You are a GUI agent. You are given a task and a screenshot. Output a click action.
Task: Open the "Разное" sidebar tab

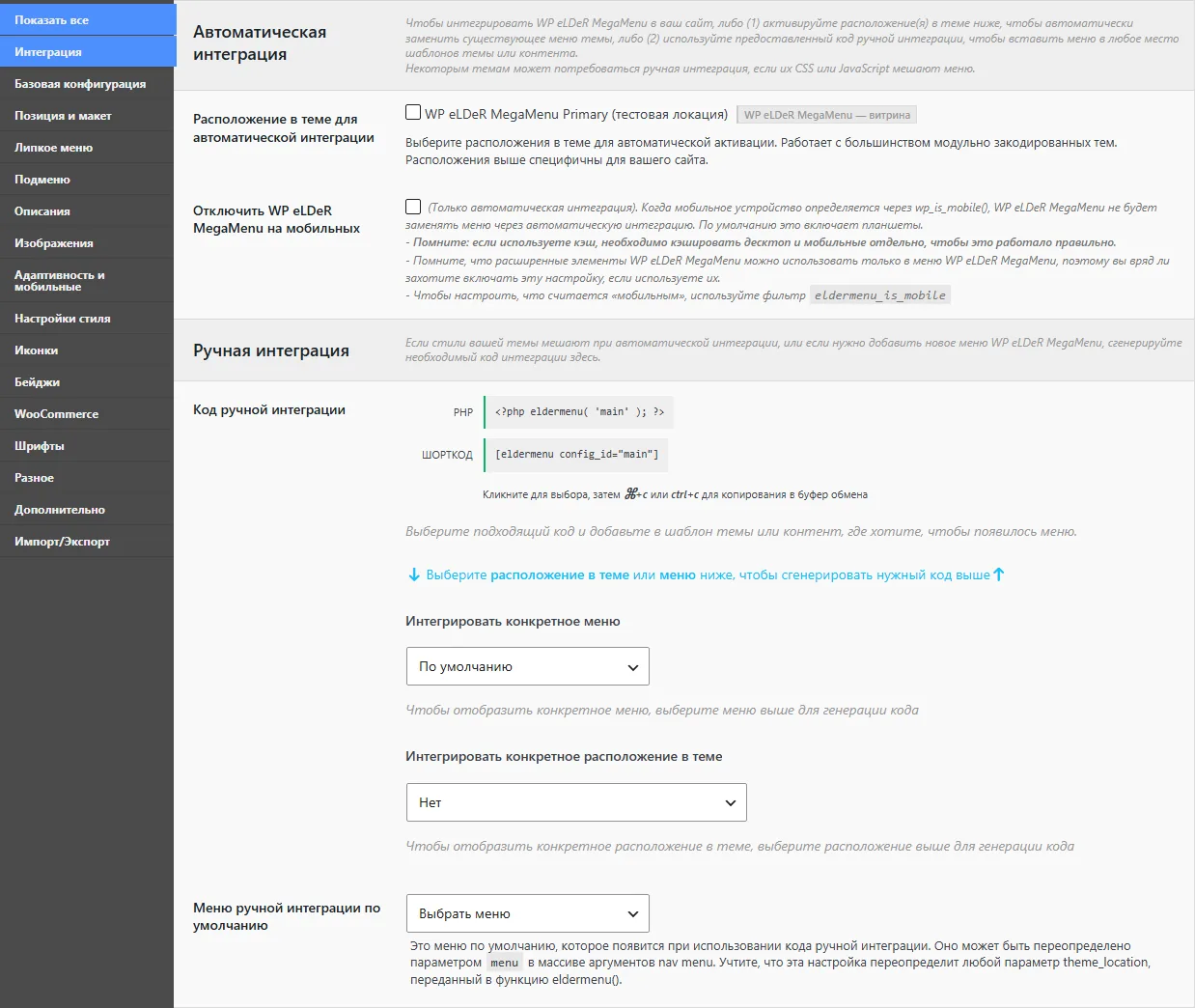pyautogui.click(x=87, y=478)
